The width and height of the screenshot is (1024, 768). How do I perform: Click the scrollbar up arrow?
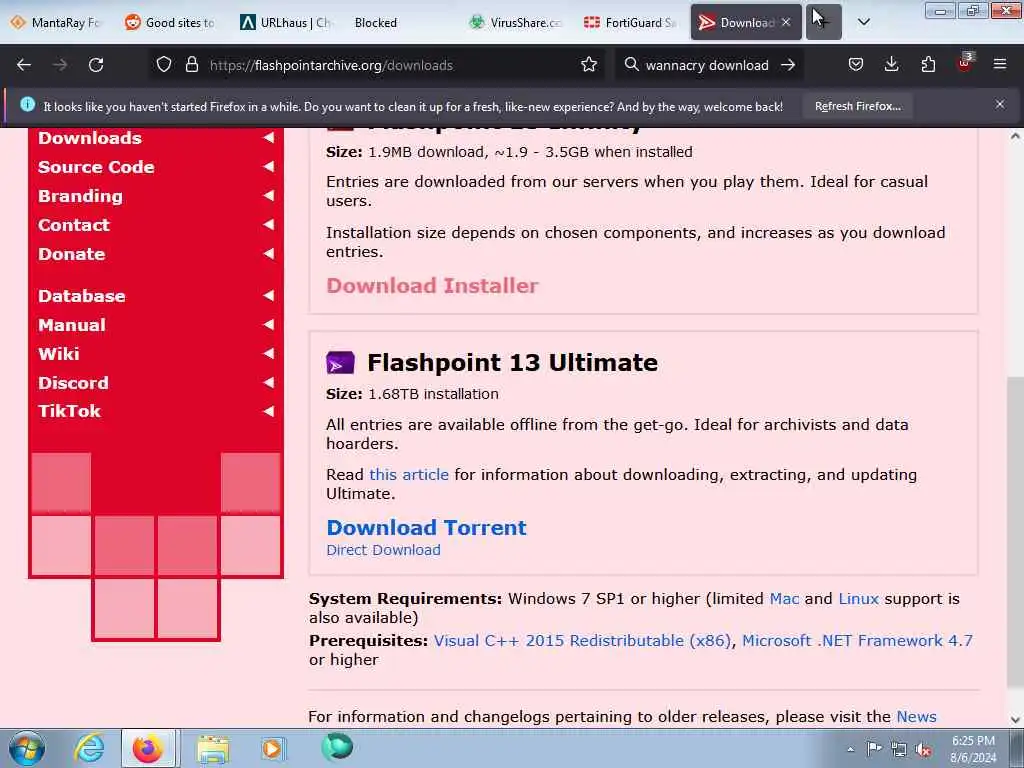point(1015,136)
